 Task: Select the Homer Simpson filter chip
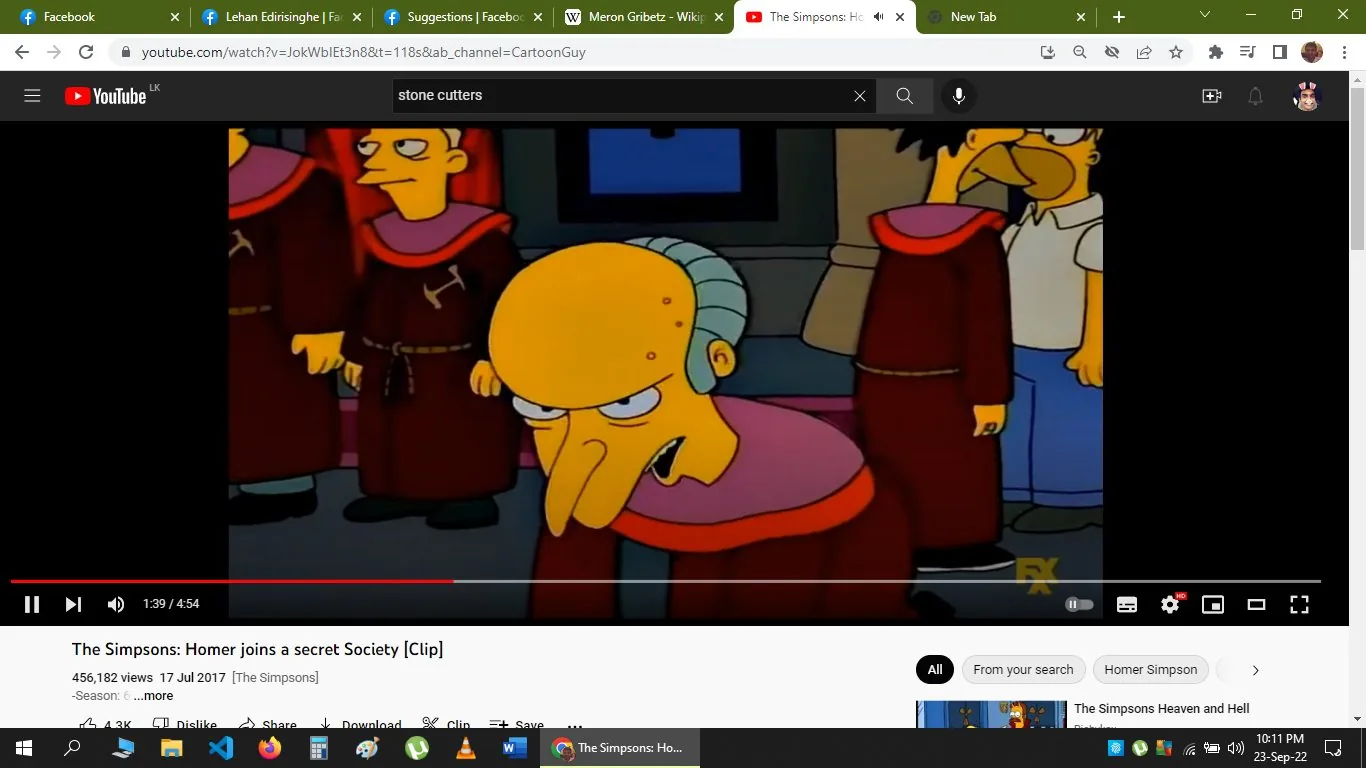[1150, 670]
